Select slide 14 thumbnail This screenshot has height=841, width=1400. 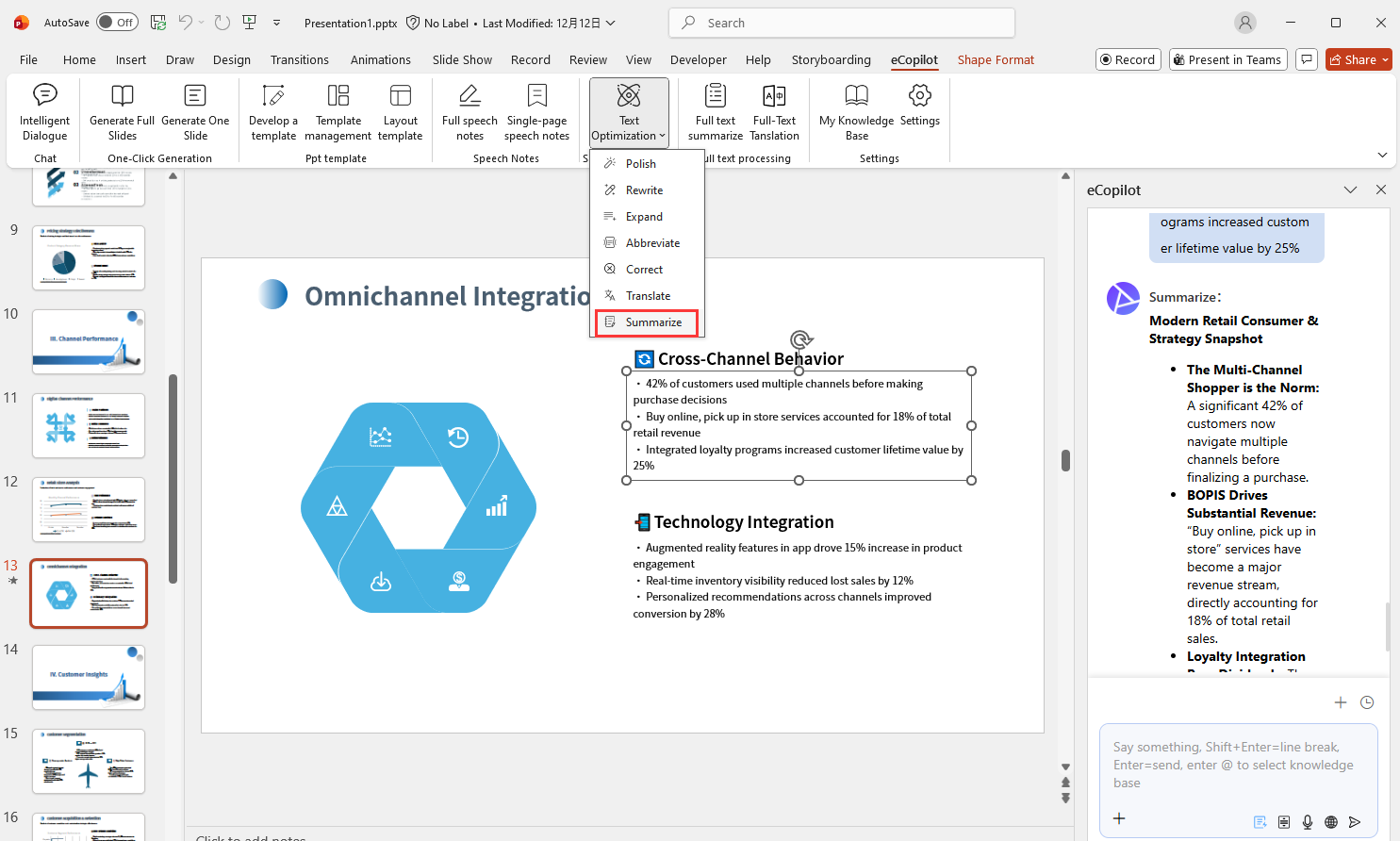coord(89,677)
